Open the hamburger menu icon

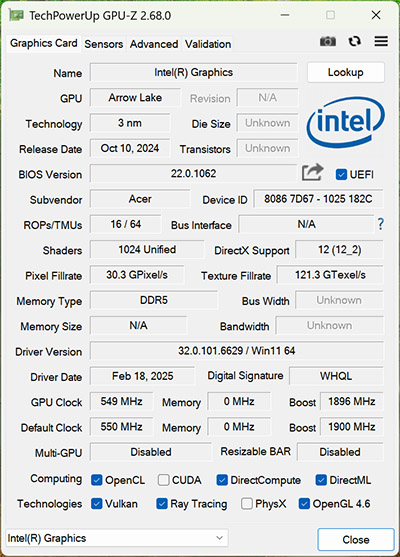381,41
